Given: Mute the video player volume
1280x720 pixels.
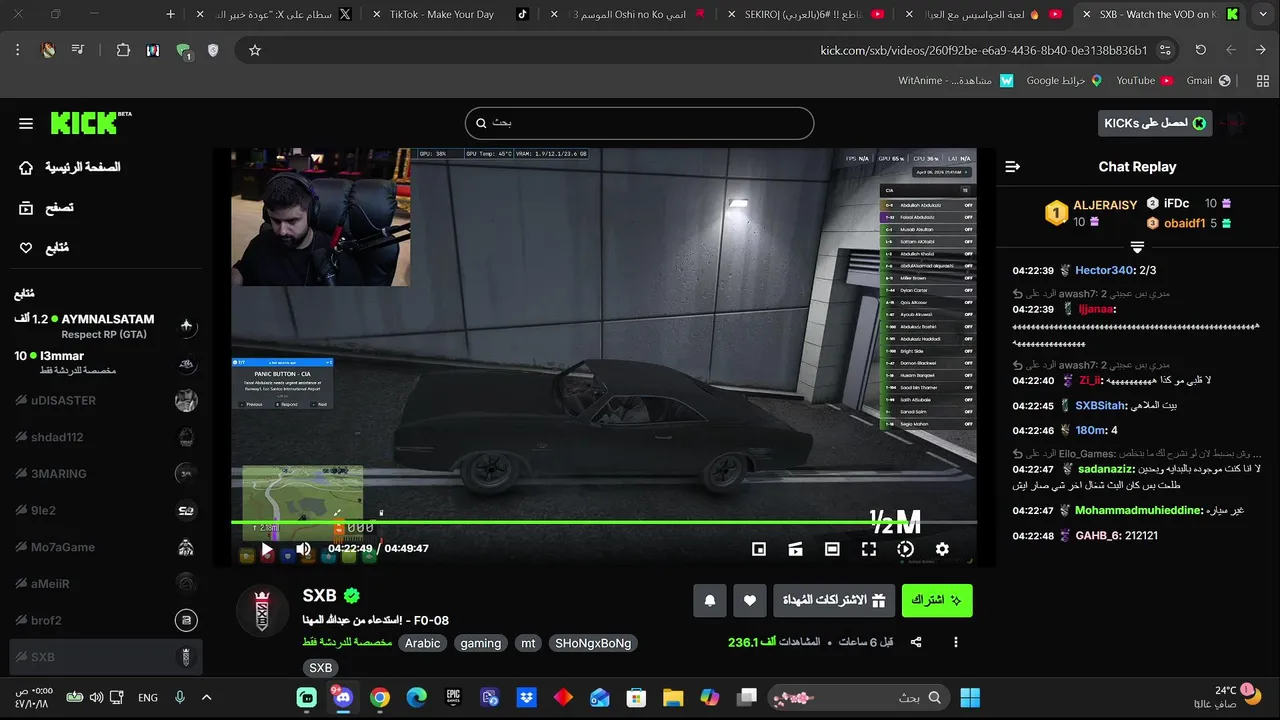Looking at the screenshot, I should tap(303, 549).
